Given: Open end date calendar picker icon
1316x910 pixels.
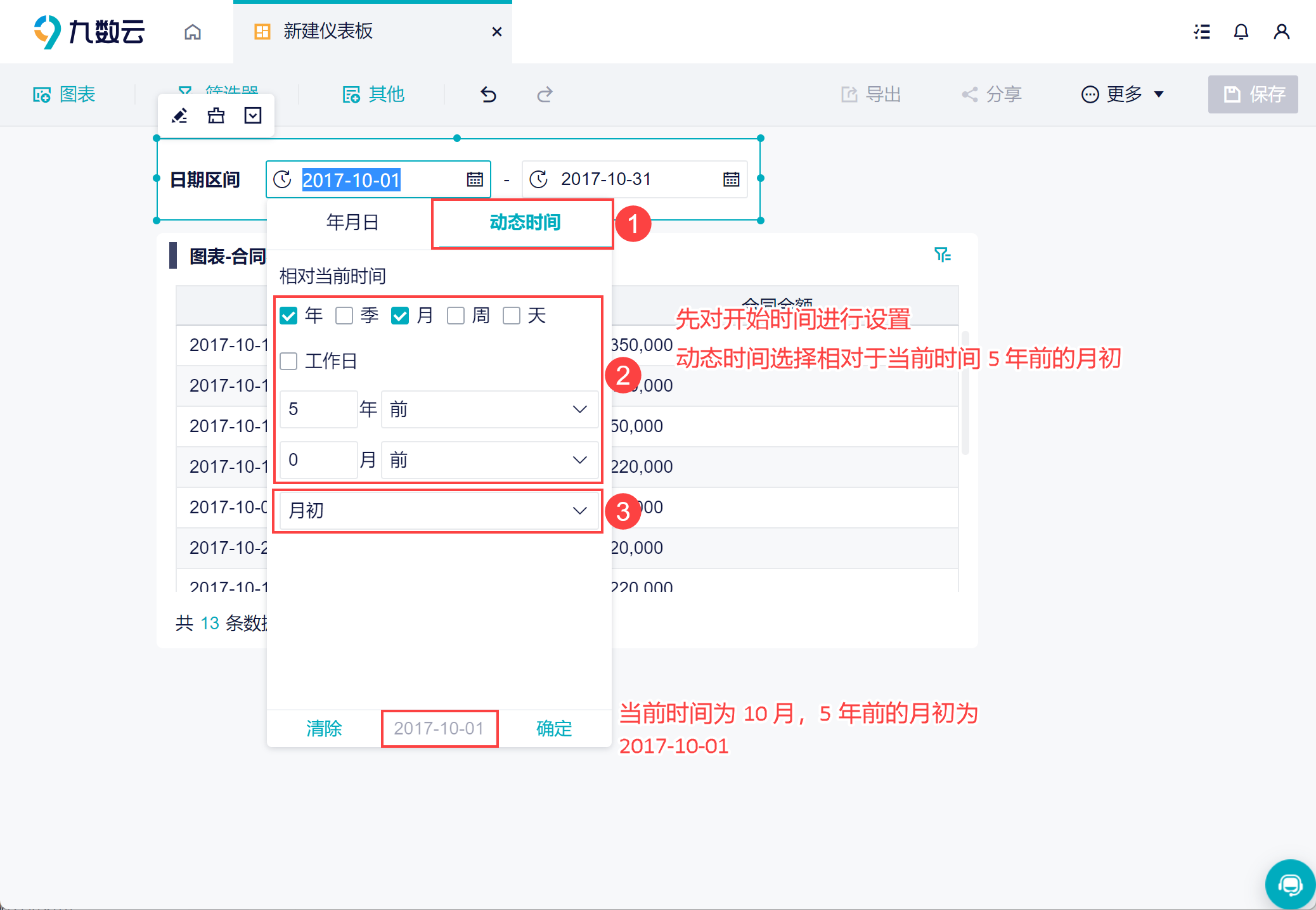Looking at the screenshot, I should pos(731,179).
